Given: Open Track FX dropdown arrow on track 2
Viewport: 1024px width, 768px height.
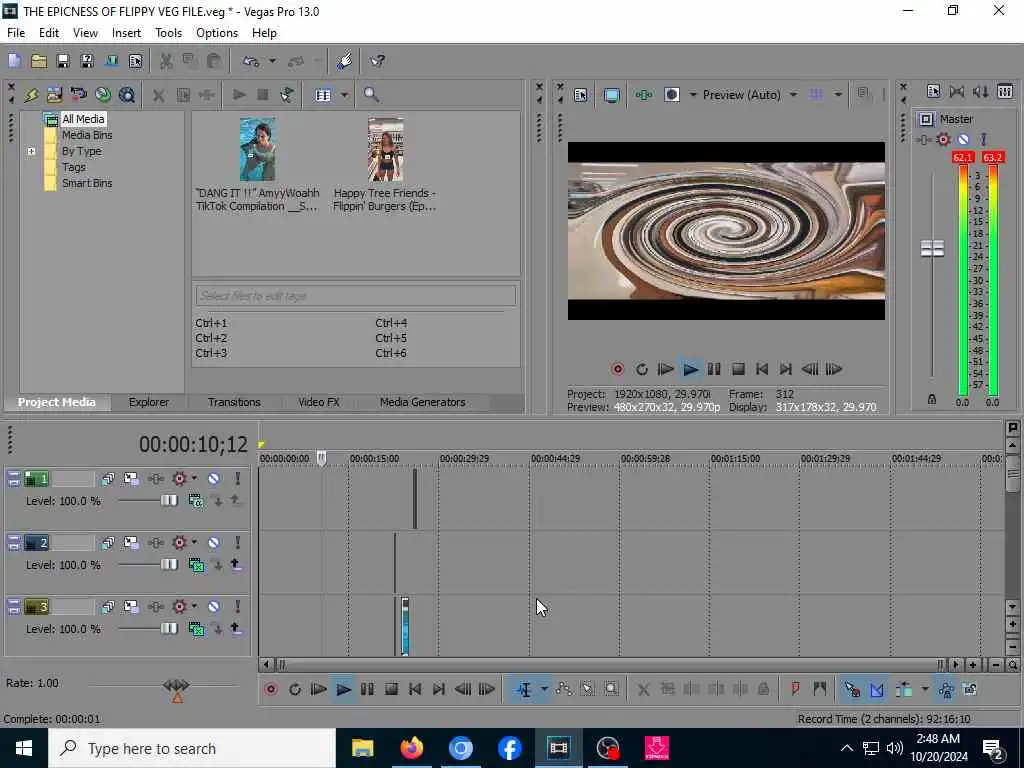Looking at the screenshot, I should pos(194,543).
